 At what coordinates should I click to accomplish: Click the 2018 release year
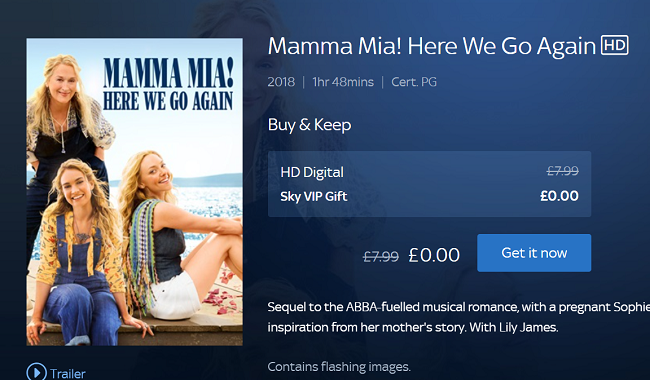click(281, 82)
